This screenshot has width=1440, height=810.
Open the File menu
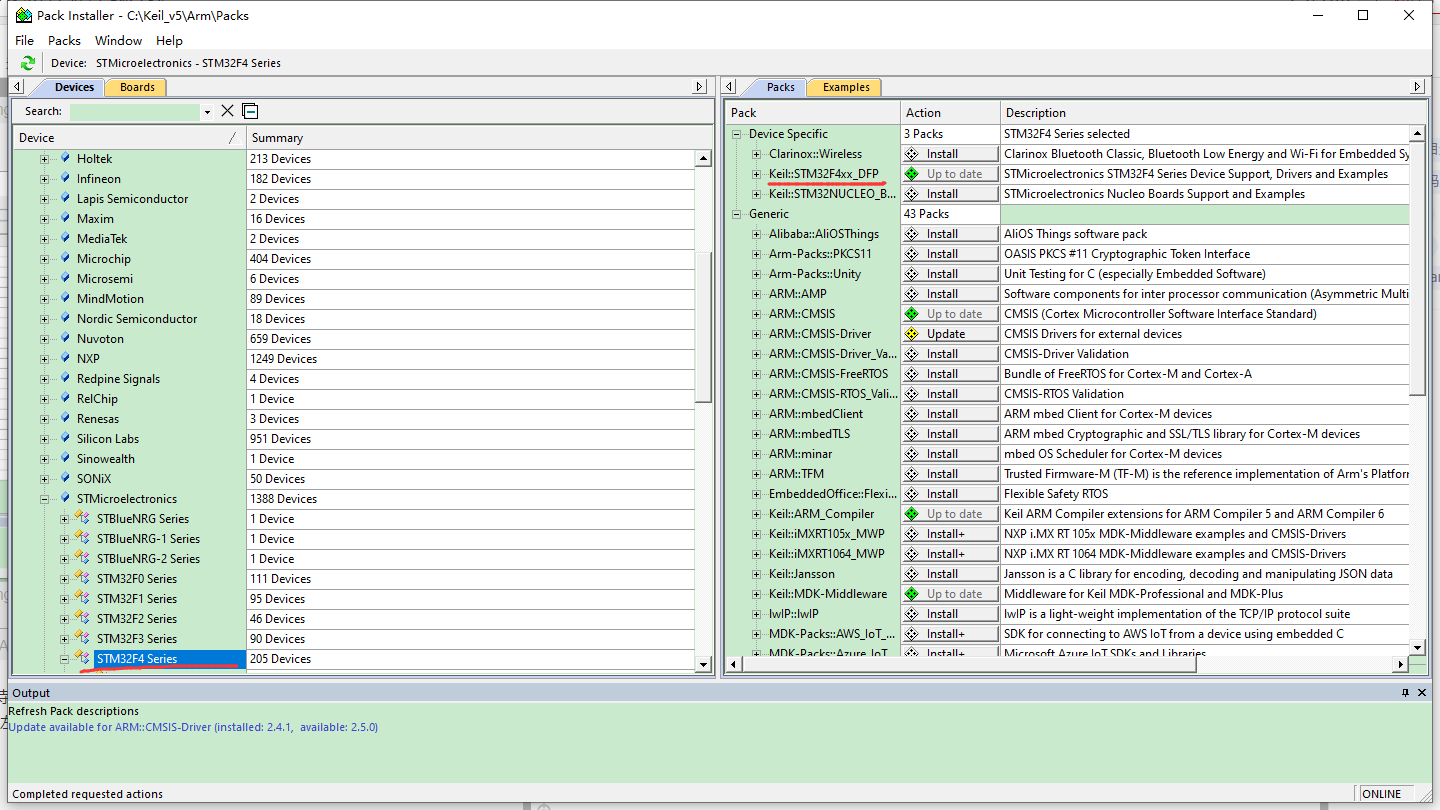pos(24,40)
